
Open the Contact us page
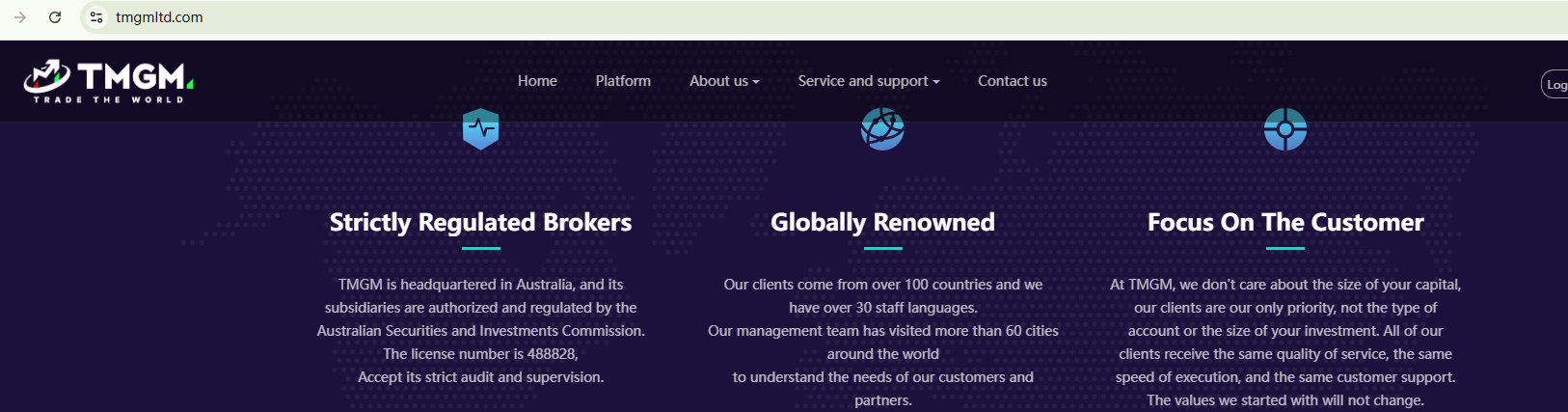pos(1013,81)
